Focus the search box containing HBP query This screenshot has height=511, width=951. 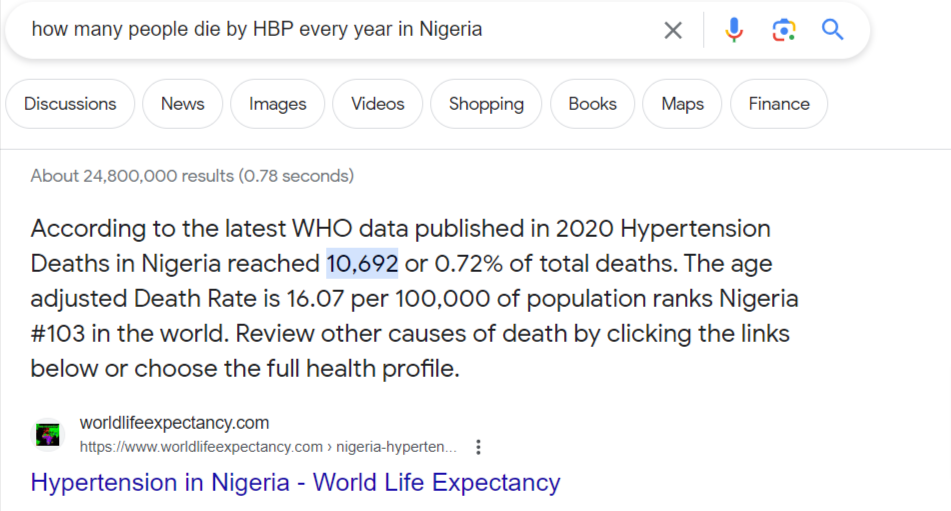(340, 30)
